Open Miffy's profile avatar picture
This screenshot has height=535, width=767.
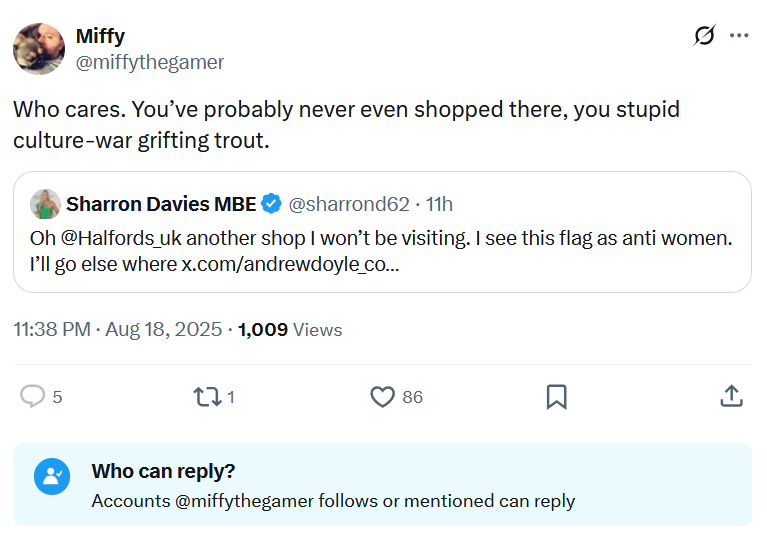39,49
